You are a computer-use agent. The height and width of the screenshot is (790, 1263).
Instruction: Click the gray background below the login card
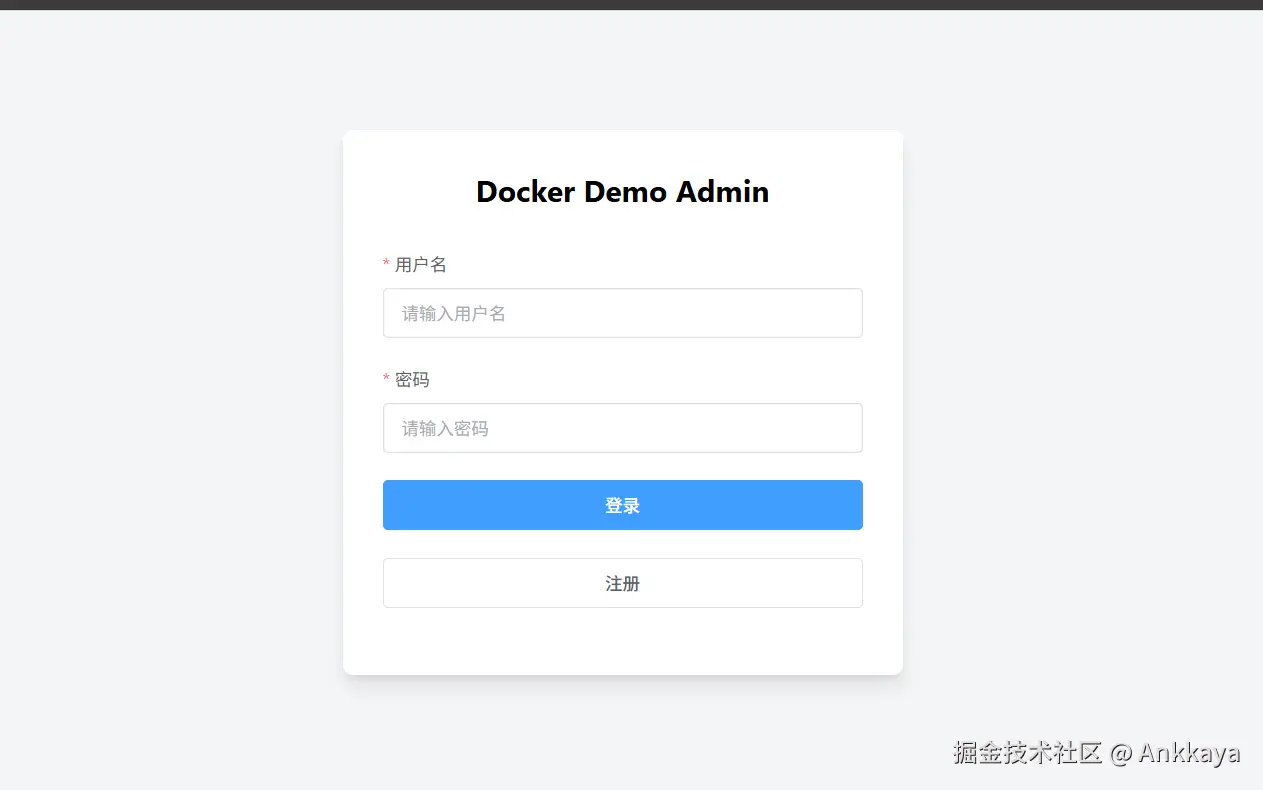pos(622,730)
